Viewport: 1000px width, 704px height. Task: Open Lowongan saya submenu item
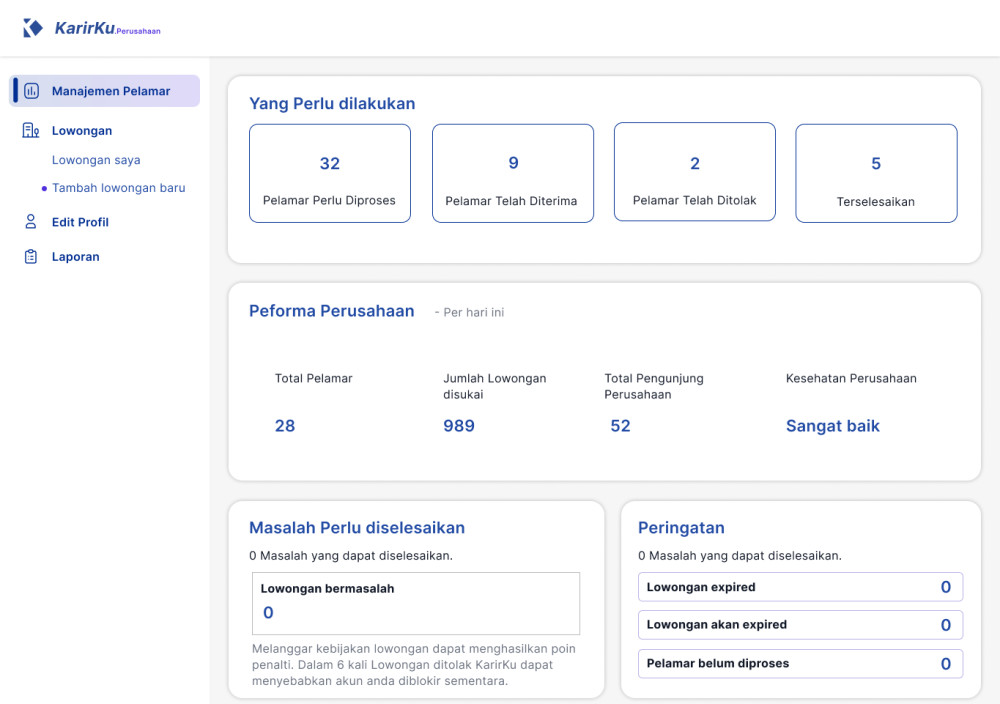tap(96, 160)
